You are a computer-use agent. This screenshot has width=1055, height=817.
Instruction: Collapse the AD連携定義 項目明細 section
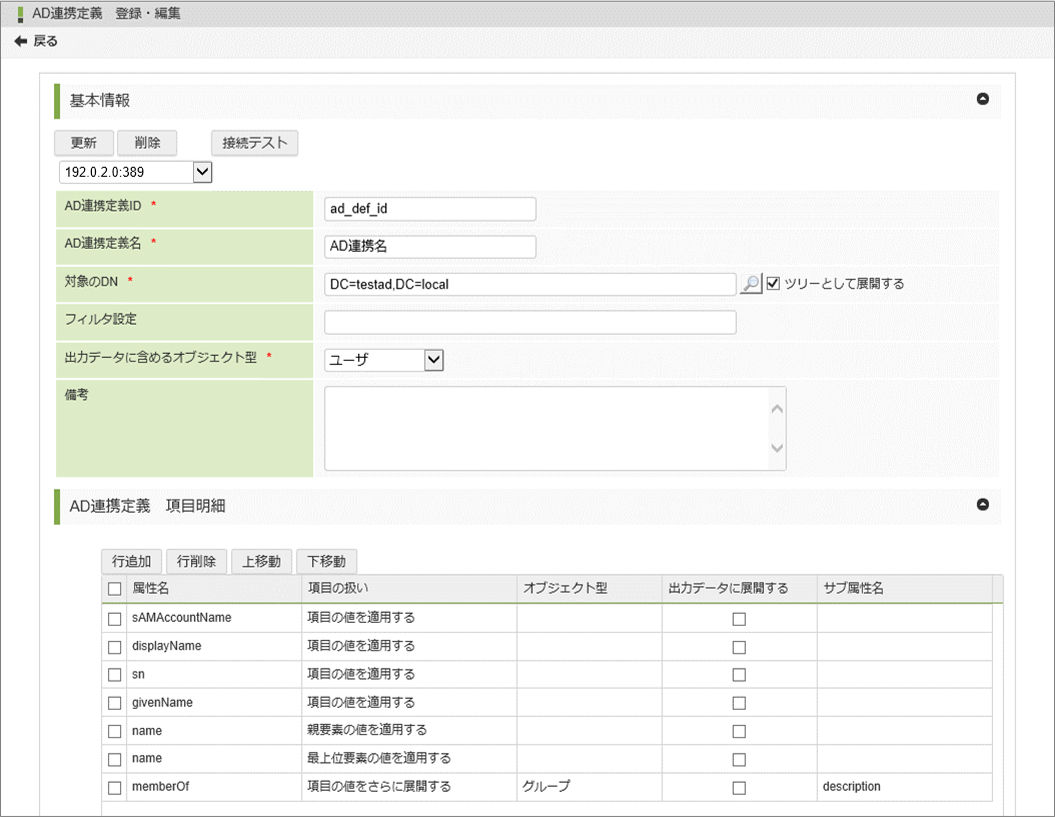(x=982, y=505)
